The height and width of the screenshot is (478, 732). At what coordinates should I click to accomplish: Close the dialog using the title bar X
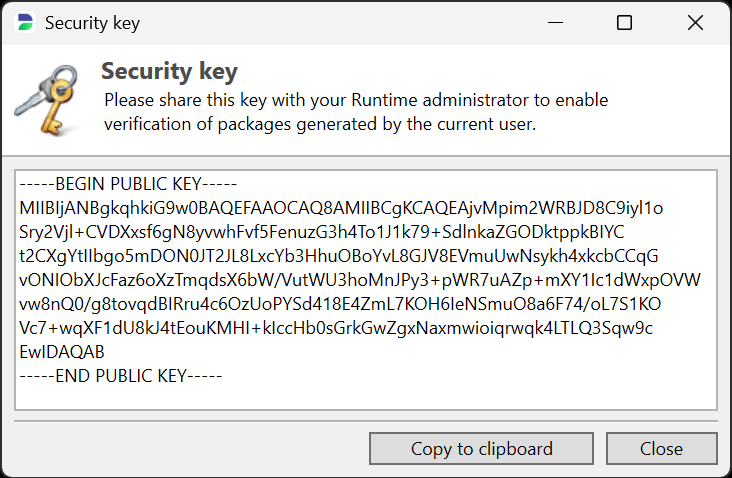(x=695, y=22)
